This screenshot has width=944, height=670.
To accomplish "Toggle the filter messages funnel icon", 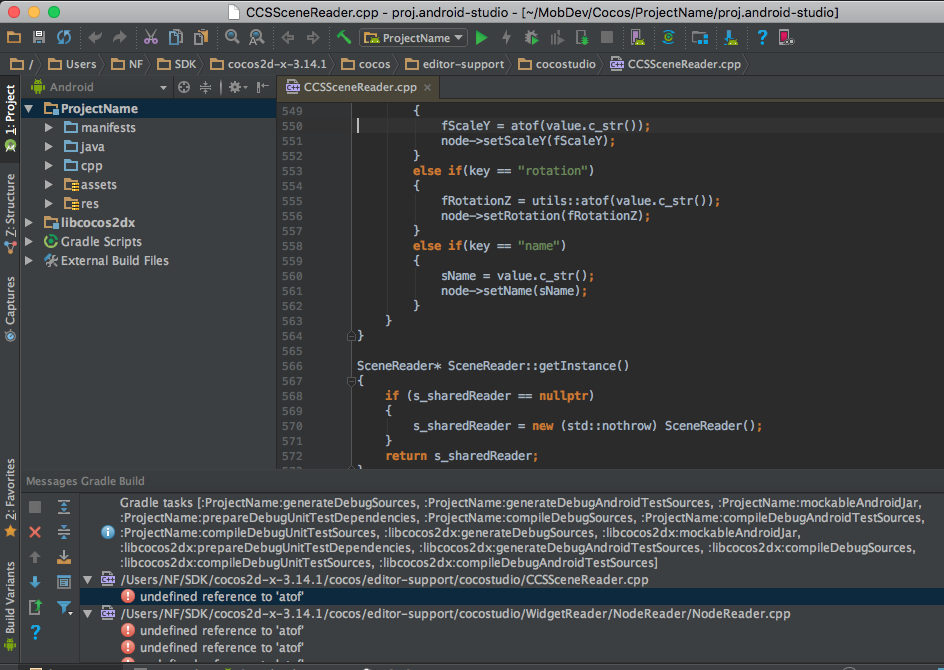I will (x=64, y=606).
